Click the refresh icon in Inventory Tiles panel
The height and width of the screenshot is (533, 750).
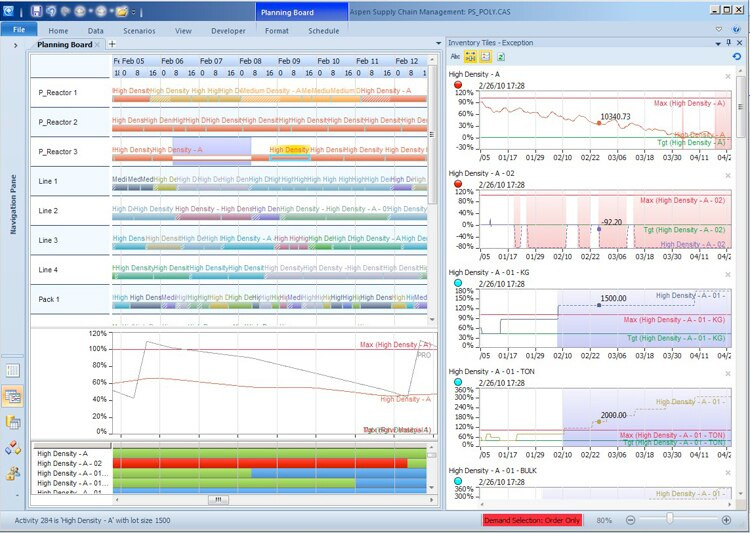[x=737, y=57]
